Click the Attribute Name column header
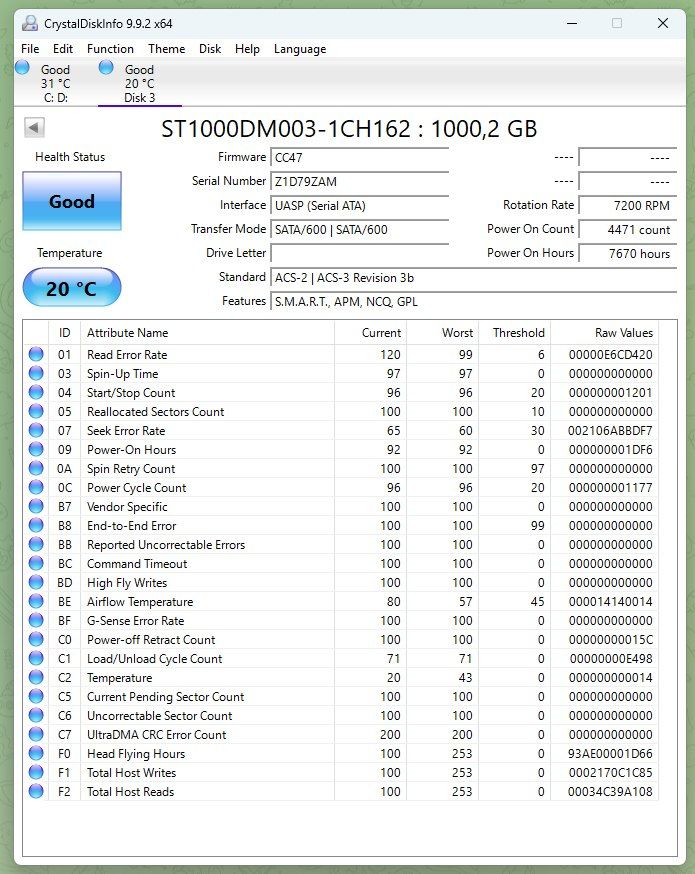 point(207,333)
